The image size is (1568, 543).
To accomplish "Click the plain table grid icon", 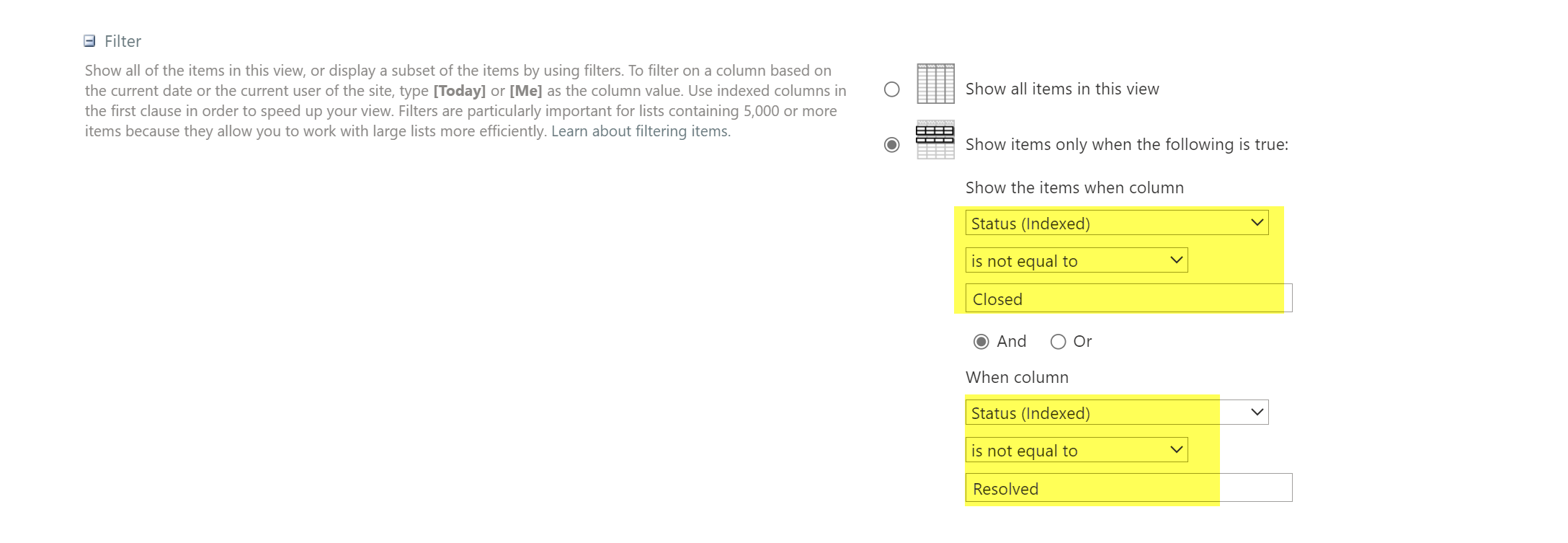I will click(935, 84).
